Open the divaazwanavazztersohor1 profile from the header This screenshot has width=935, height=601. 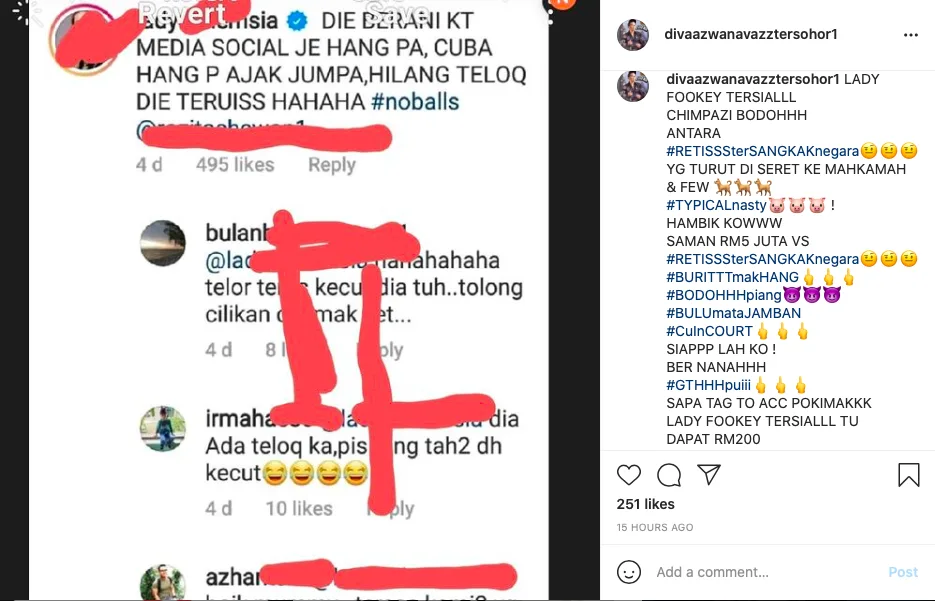(x=751, y=35)
